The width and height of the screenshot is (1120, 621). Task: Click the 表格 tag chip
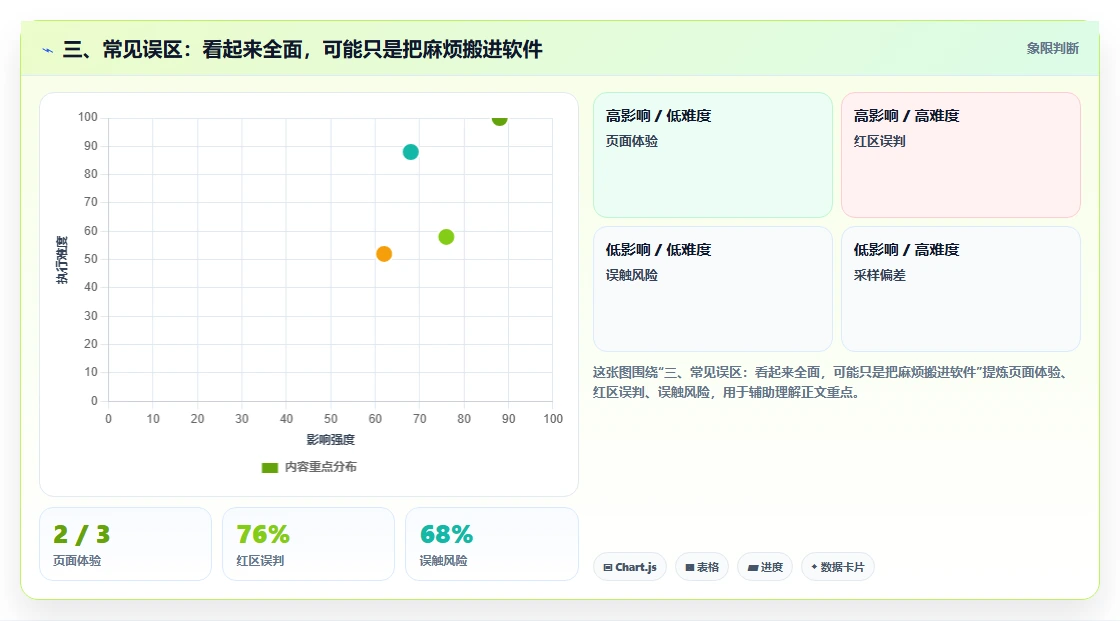[701, 567]
